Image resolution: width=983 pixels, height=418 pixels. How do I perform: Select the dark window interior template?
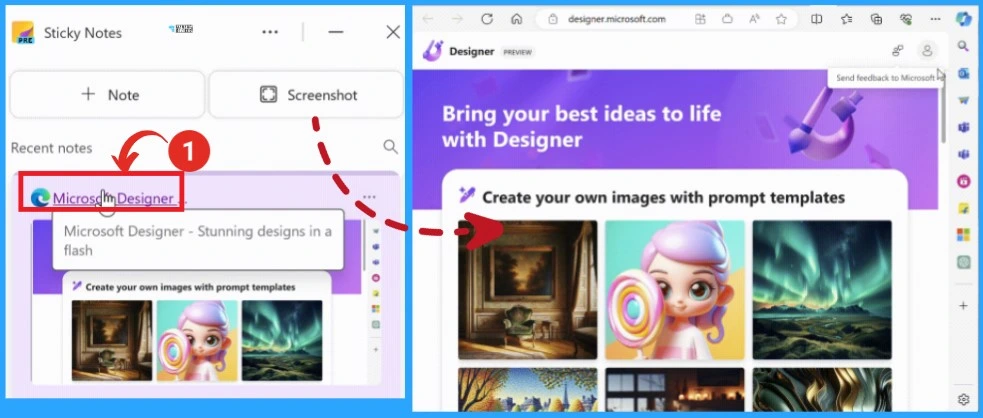pos(675,389)
